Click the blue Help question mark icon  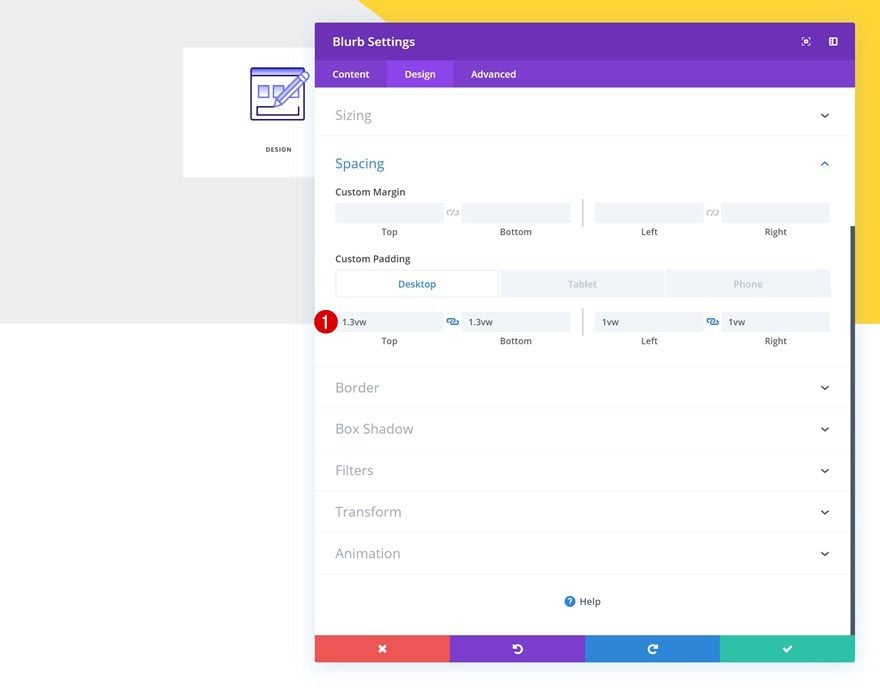[570, 601]
